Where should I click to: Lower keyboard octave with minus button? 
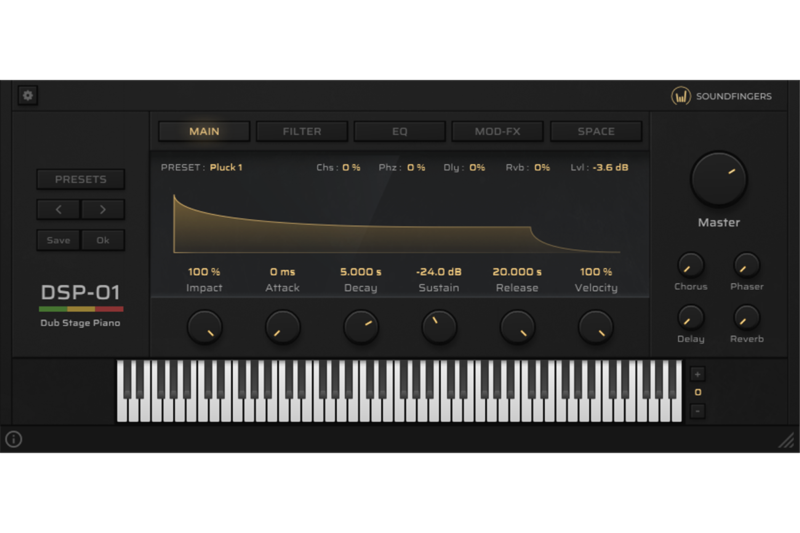click(x=697, y=411)
